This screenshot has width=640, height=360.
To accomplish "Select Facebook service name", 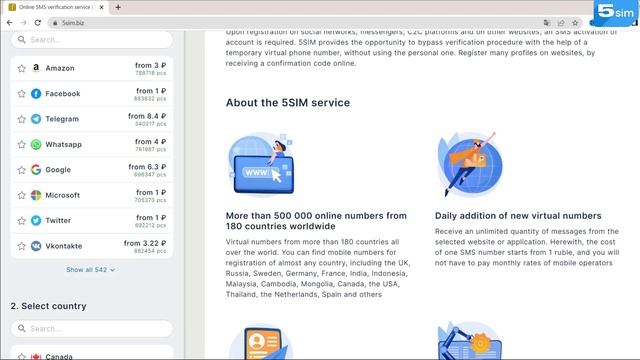I will click(x=63, y=93).
